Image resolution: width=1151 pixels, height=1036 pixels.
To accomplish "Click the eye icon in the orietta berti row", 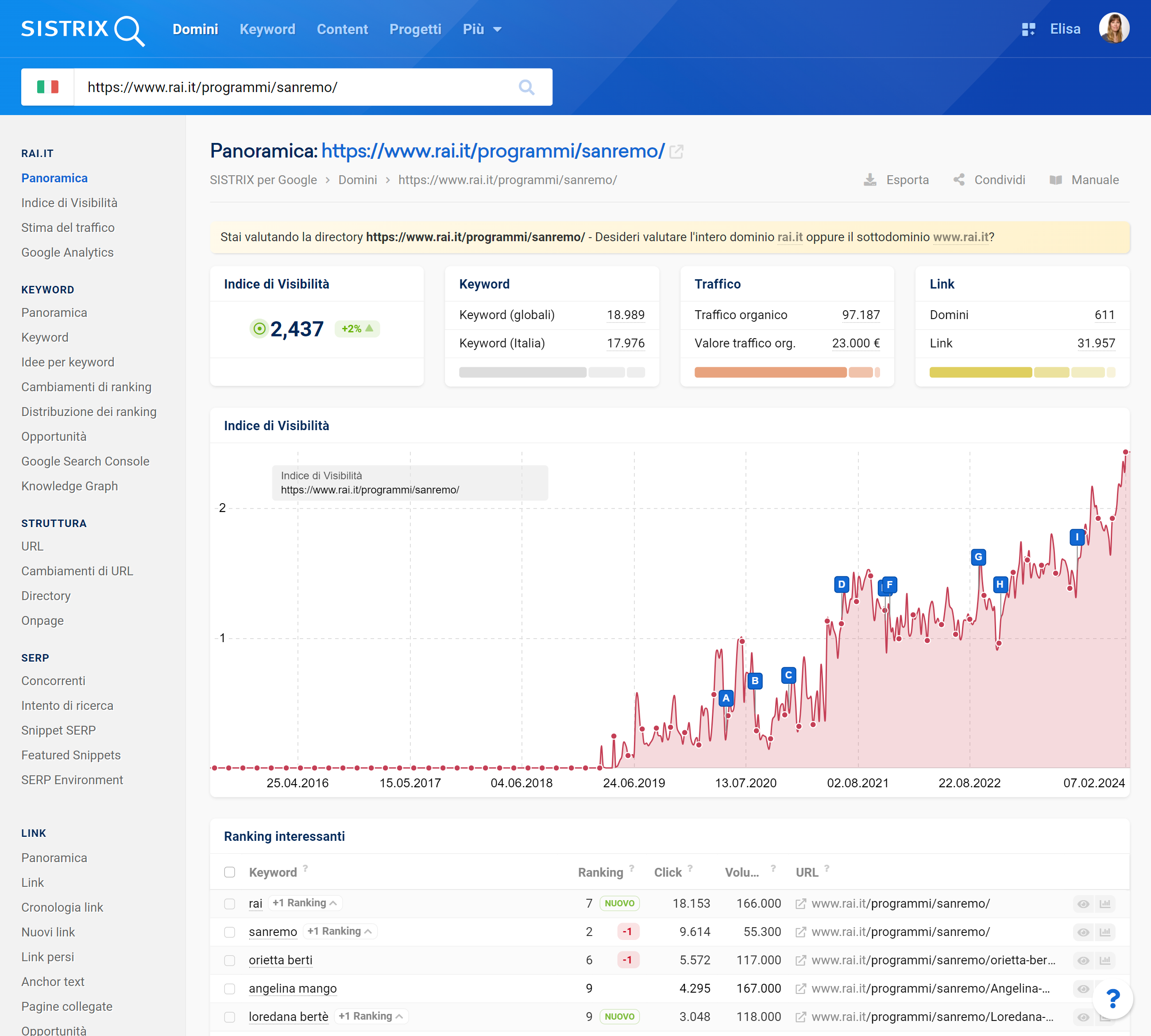I will pyautogui.click(x=1083, y=961).
